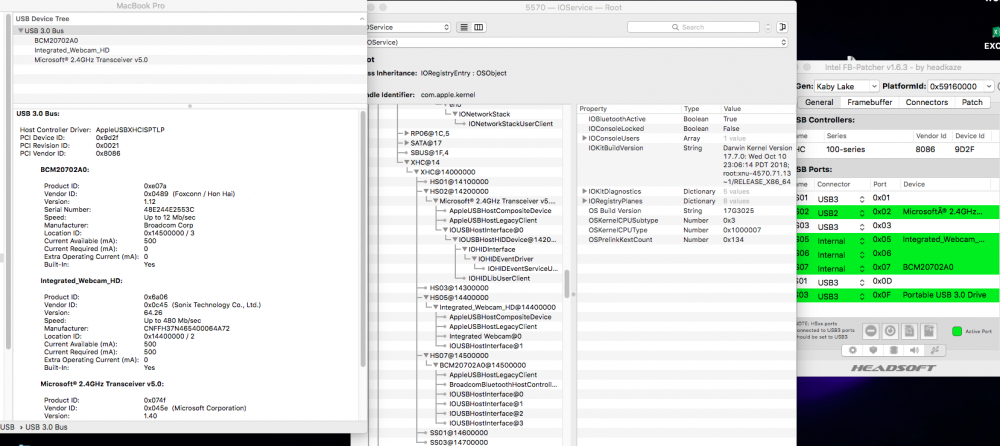Change Internal connector for port 0x05

coord(841,241)
